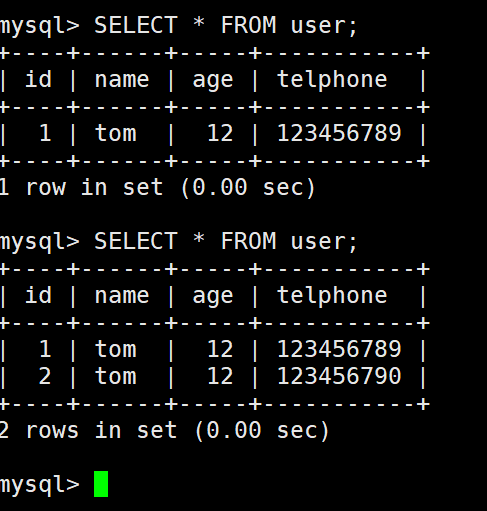Image resolution: width=487 pixels, height=511 pixels.
Task: Click the first SELECT * FROM user command
Action: (x=226, y=25)
